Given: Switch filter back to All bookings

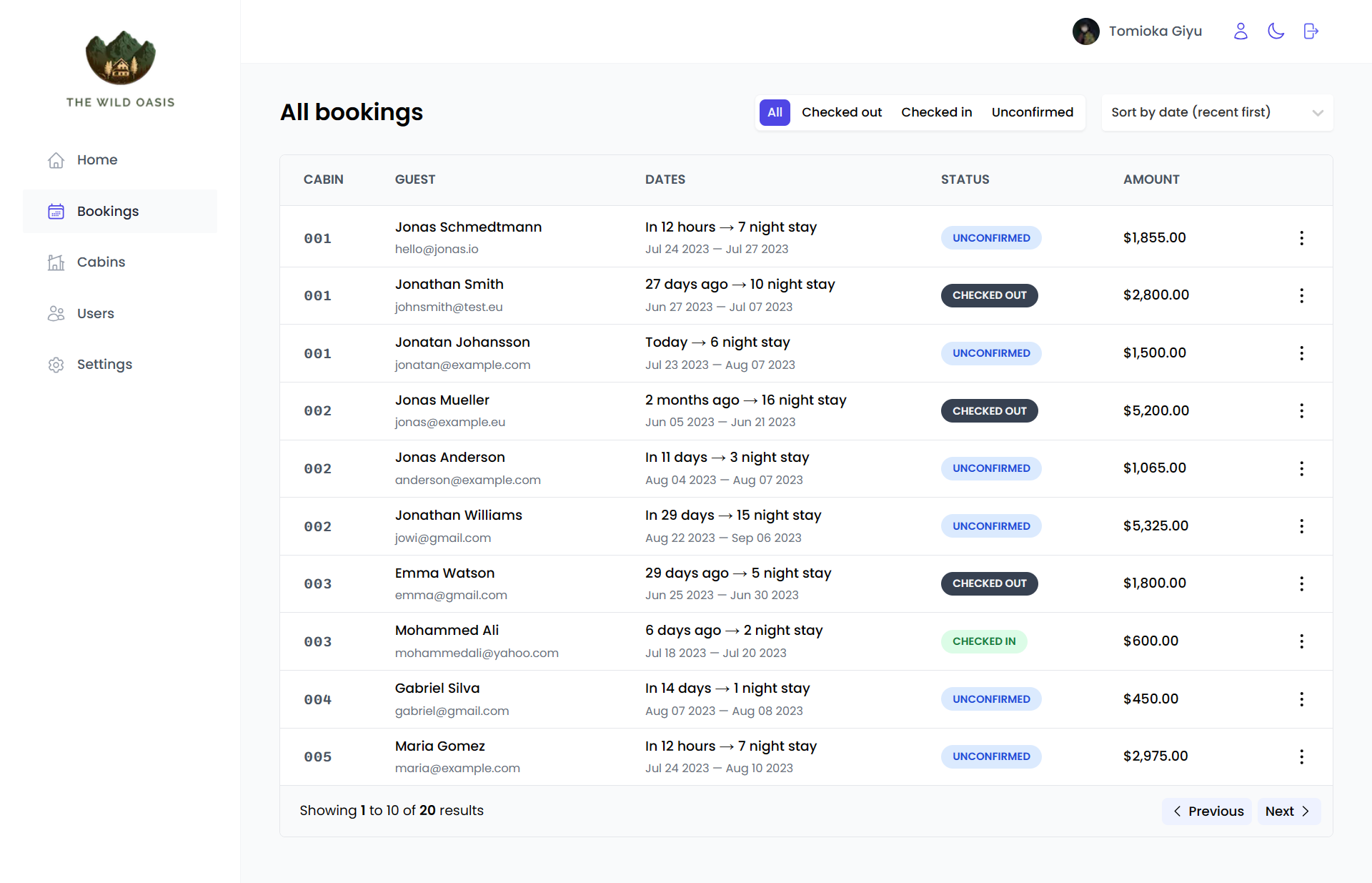Looking at the screenshot, I should (x=775, y=112).
